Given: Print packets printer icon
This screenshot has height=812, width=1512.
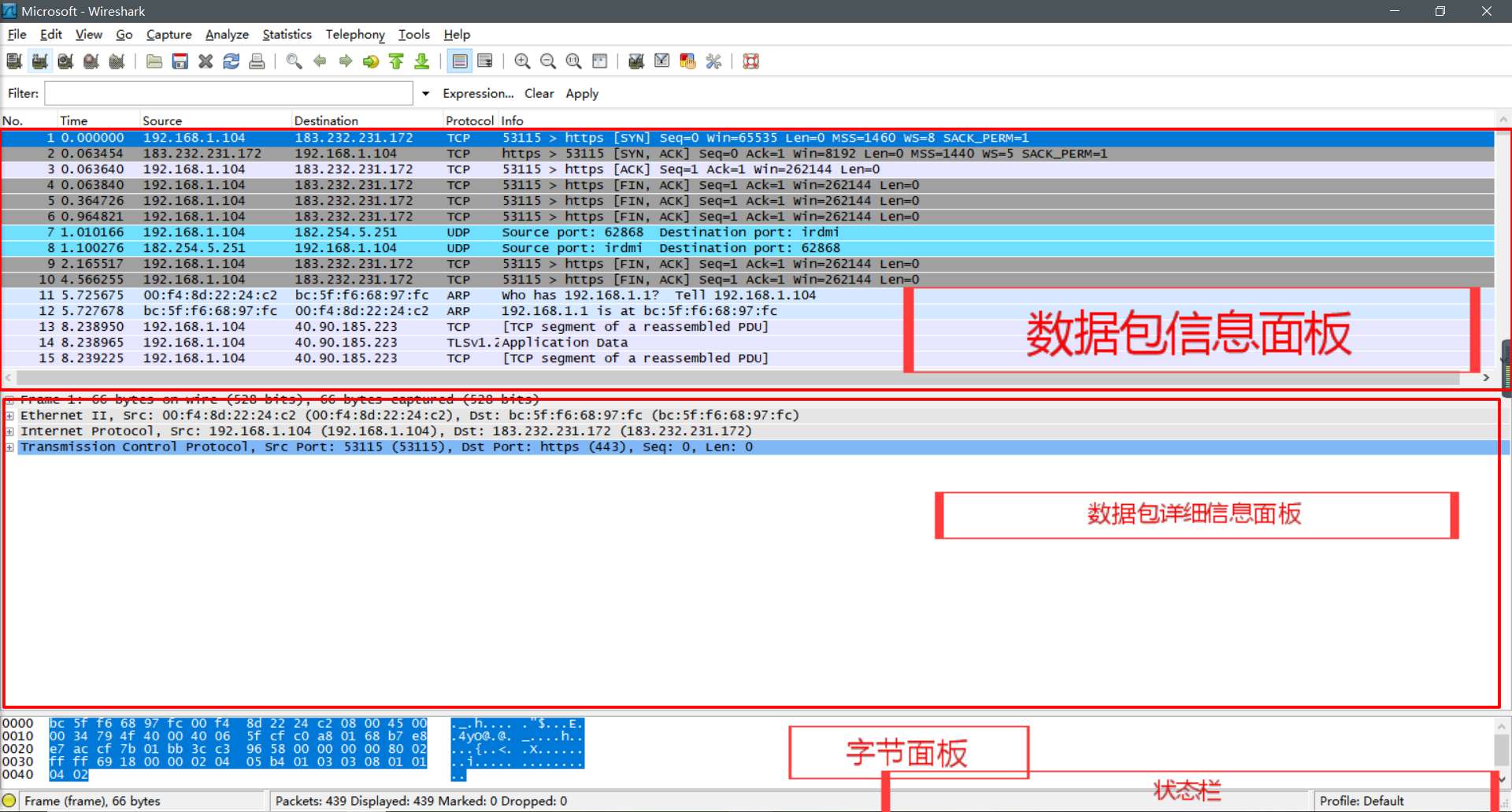Looking at the screenshot, I should click(x=257, y=61).
